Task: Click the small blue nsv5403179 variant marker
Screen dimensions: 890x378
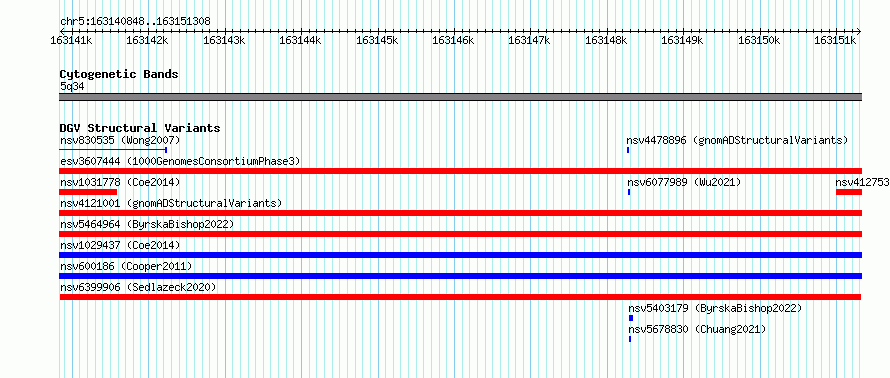Action: 631,318
